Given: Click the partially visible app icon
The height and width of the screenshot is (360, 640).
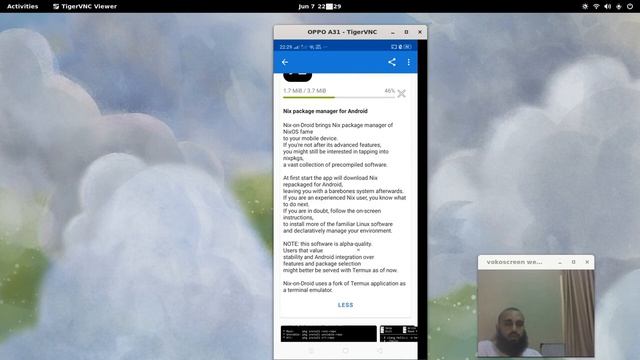Looking at the screenshot, I should pos(298,77).
